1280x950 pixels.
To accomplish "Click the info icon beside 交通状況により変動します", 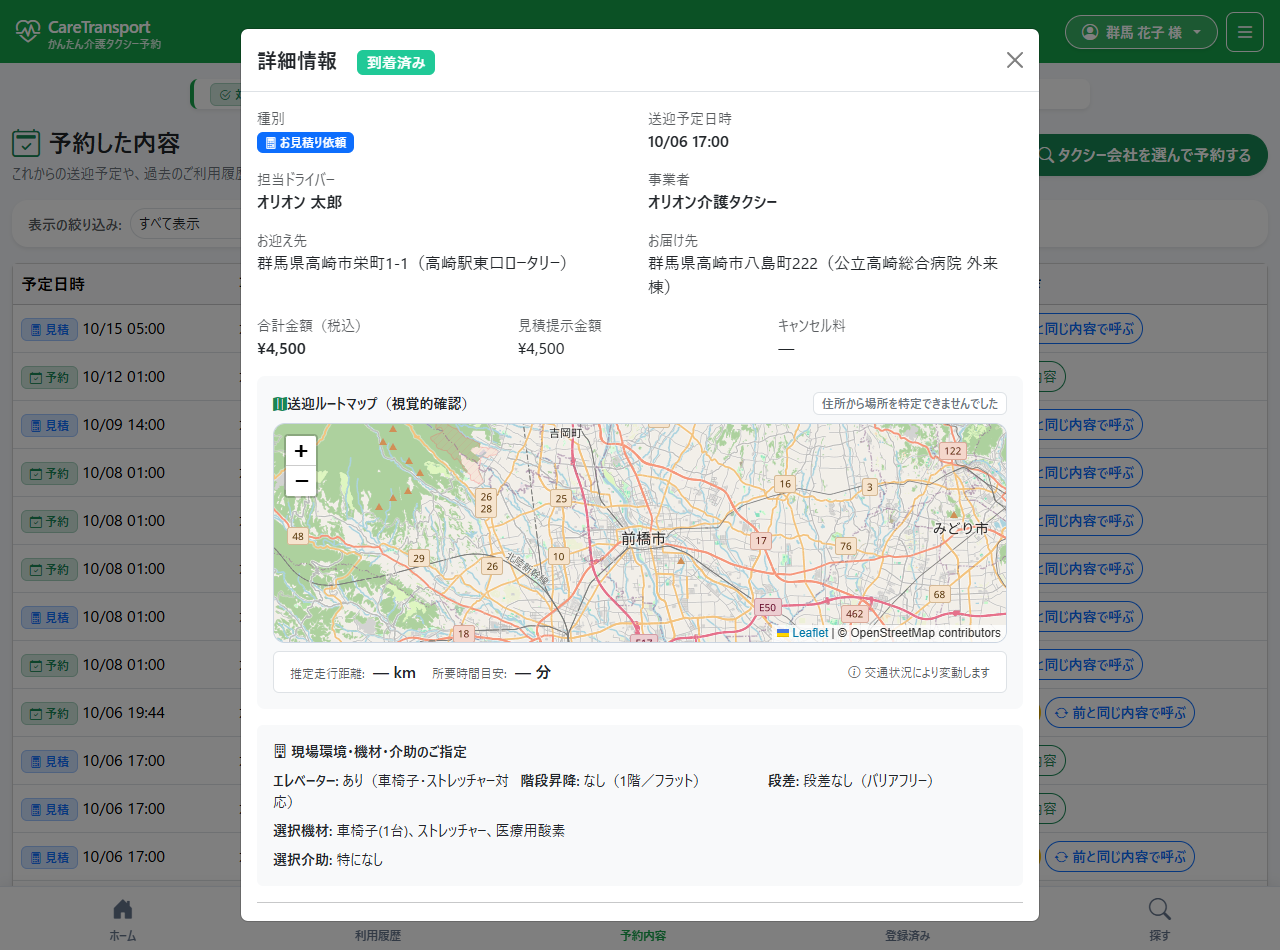I will tap(854, 672).
